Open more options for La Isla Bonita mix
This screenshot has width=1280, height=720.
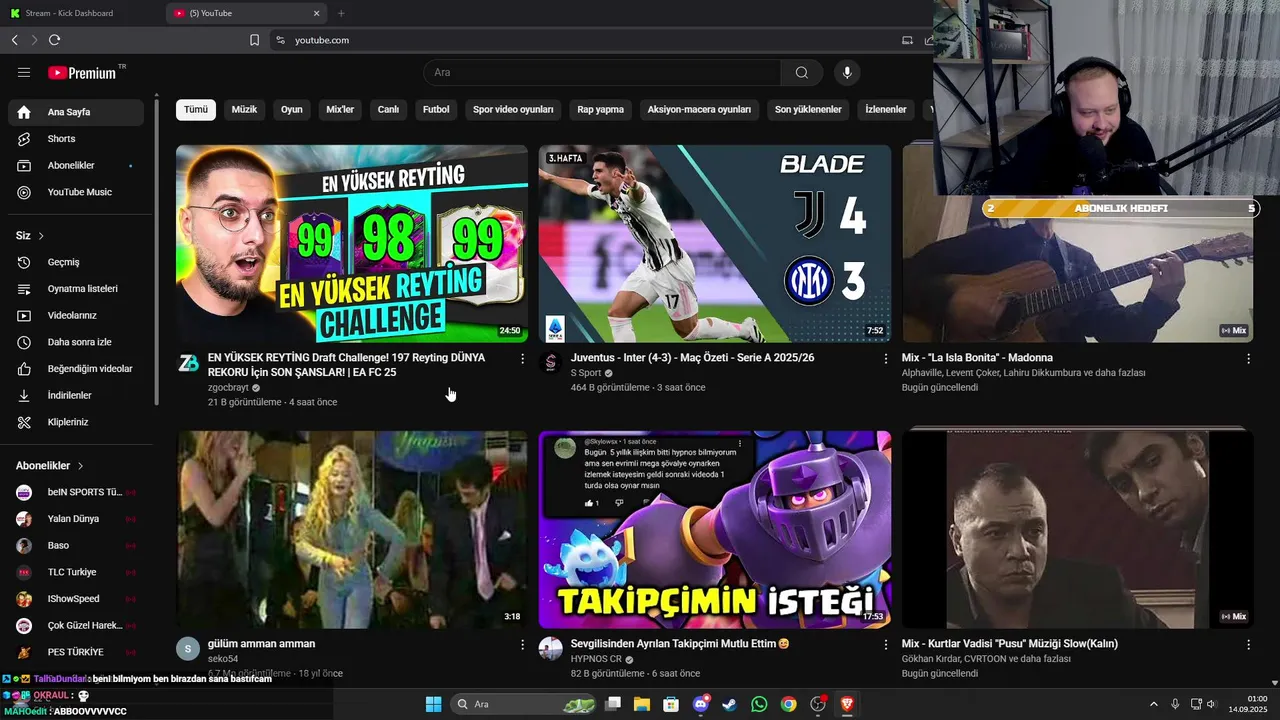[x=1248, y=358]
